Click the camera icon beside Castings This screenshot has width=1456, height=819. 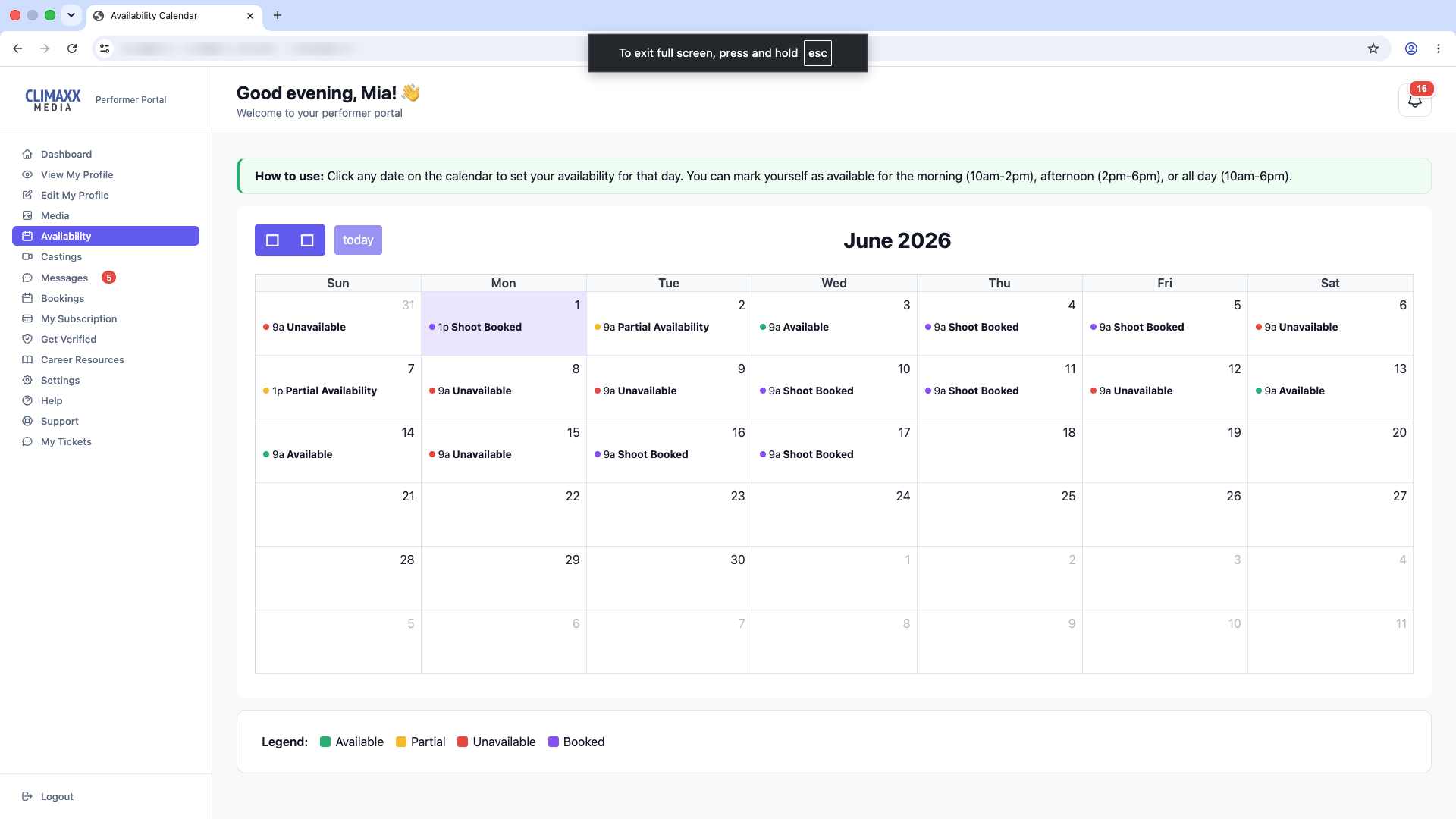pyautogui.click(x=27, y=256)
